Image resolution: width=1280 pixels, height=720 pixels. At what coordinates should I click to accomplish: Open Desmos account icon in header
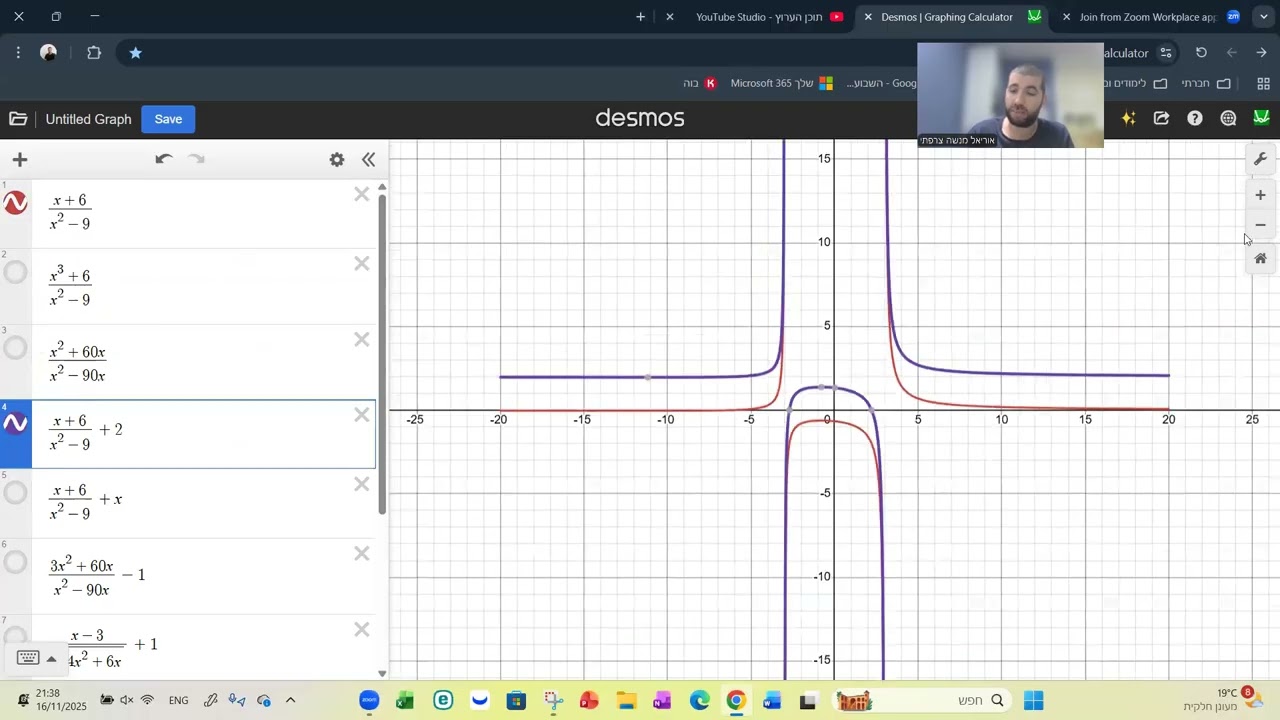point(1261,118)
